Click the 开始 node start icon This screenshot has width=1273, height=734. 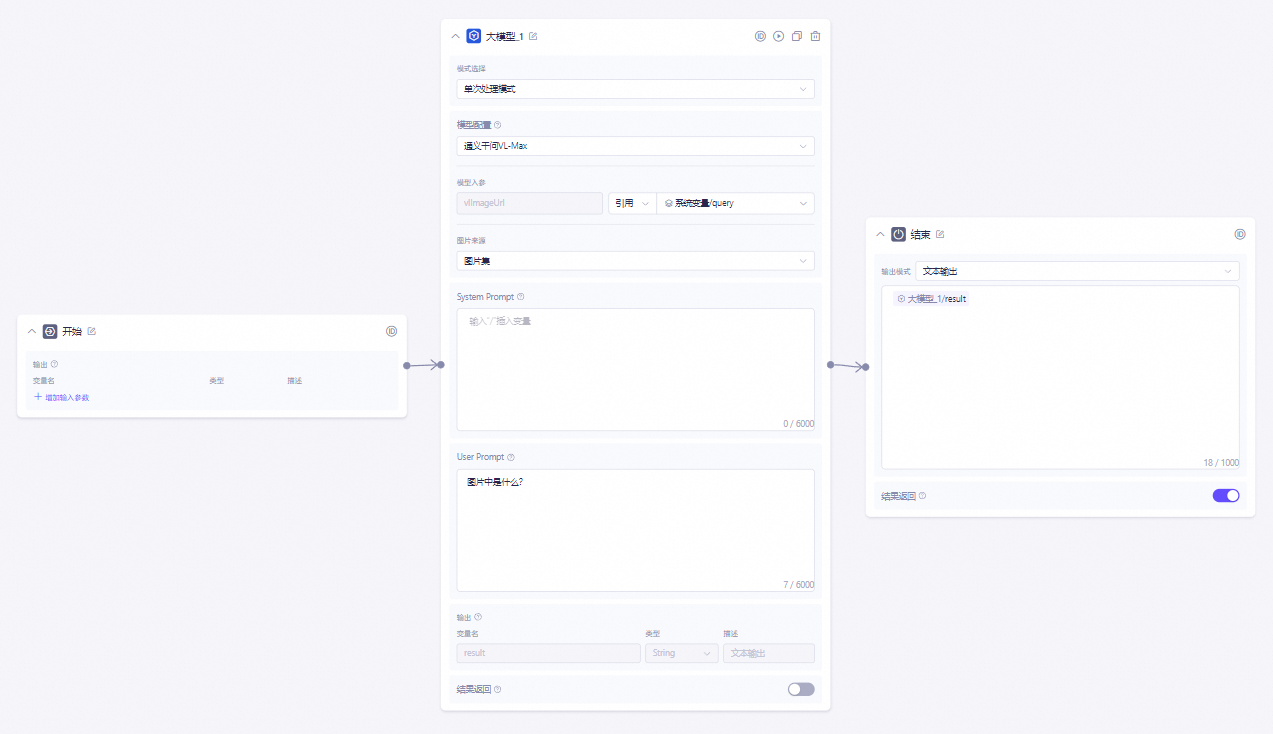point(50,331)
